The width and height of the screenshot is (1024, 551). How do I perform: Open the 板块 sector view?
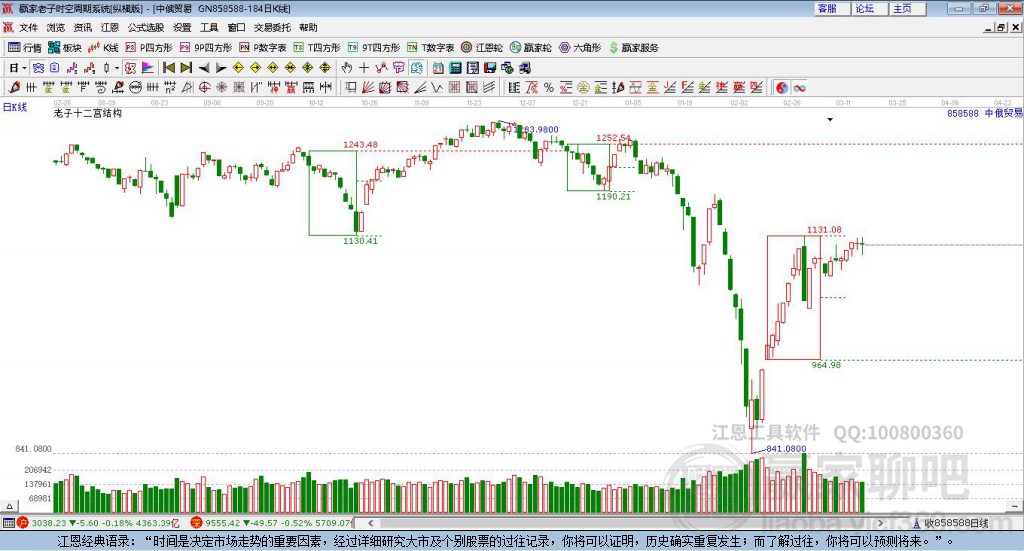[x=64, y=48]
